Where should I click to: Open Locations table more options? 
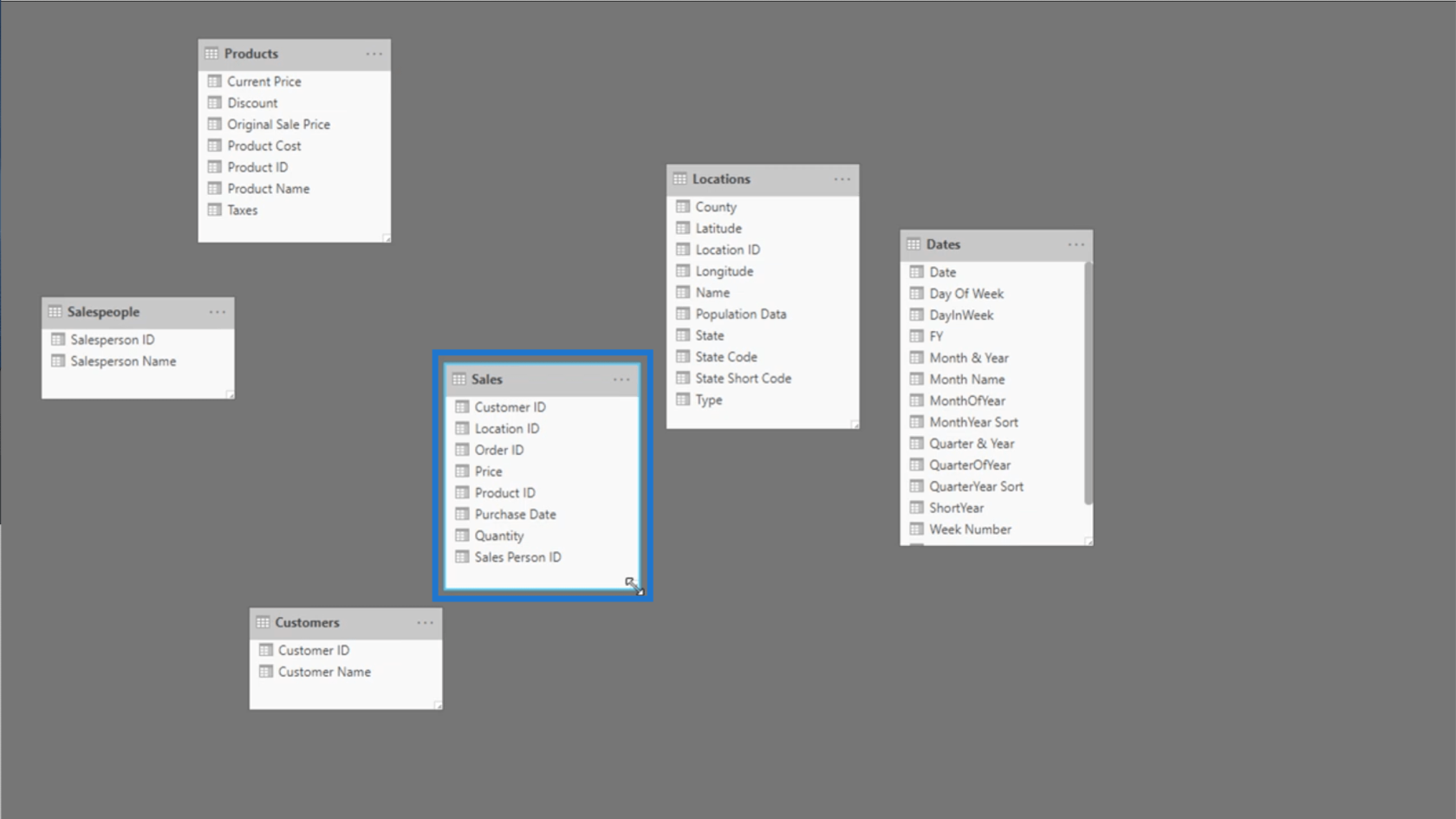(x=842, y=179)
